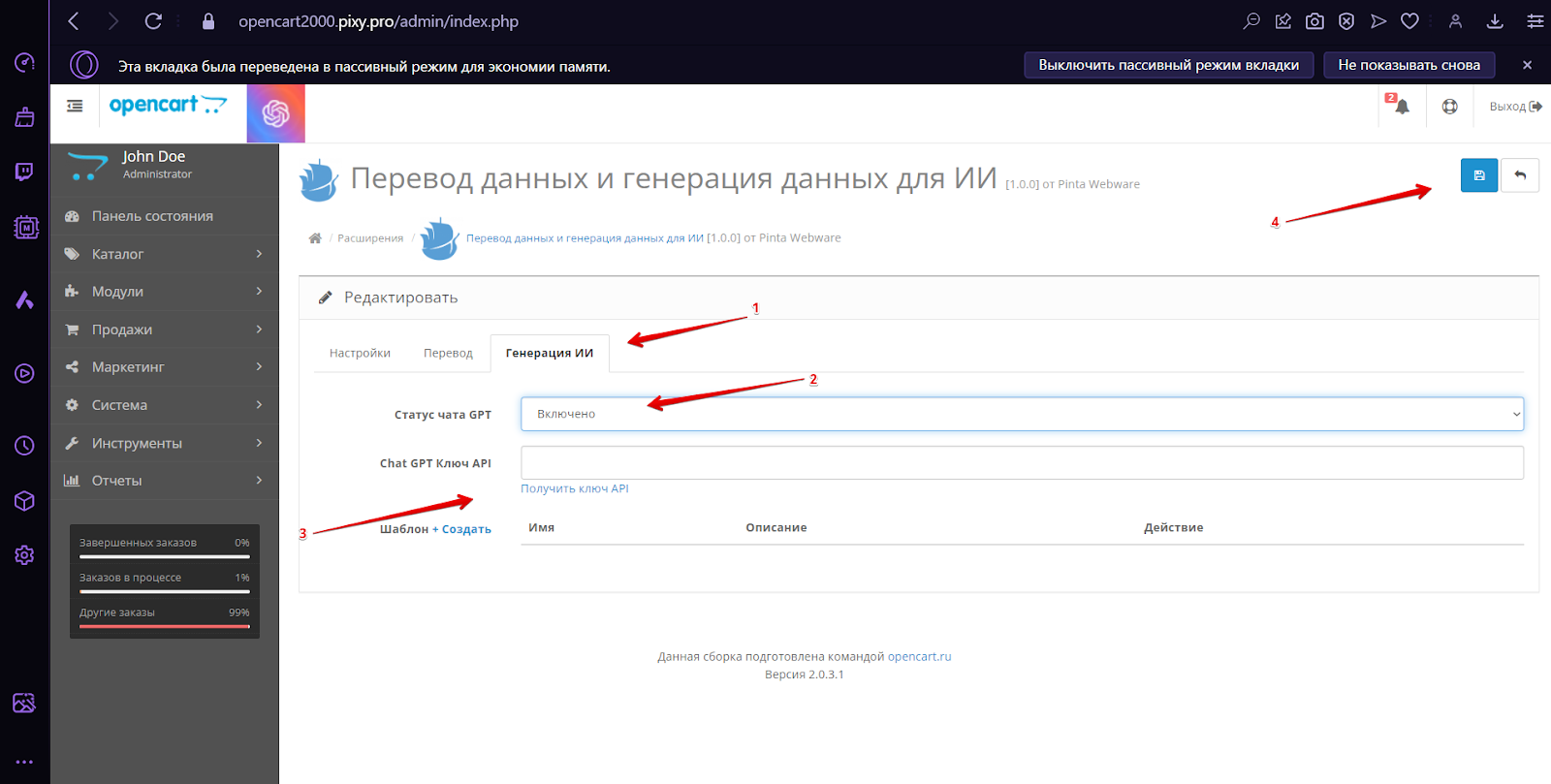Click the home breadcrumb icon
The image size is (1551, 784).
[315, 238]
